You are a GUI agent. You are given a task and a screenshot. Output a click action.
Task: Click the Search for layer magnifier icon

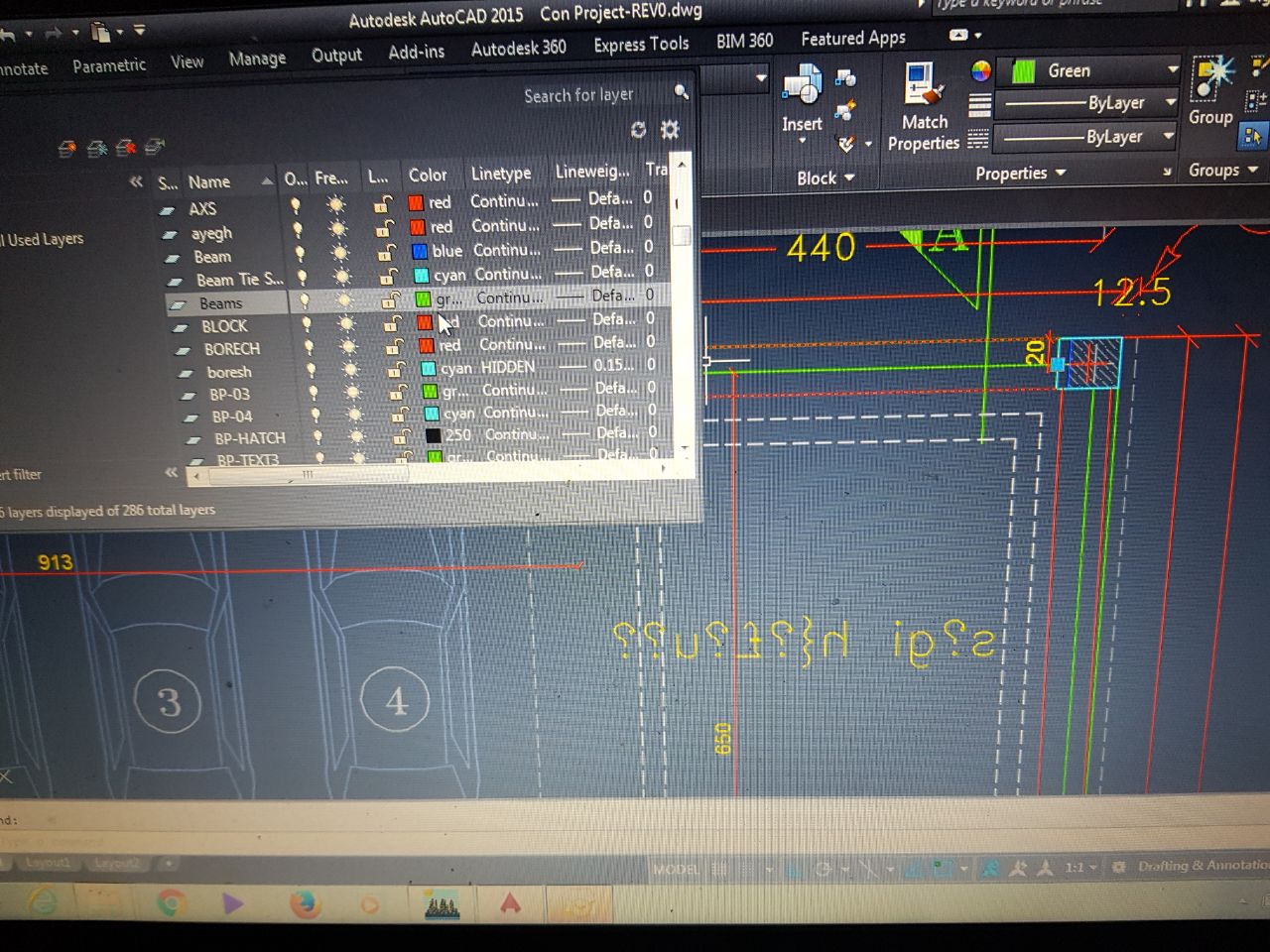[x=682, y=91]
